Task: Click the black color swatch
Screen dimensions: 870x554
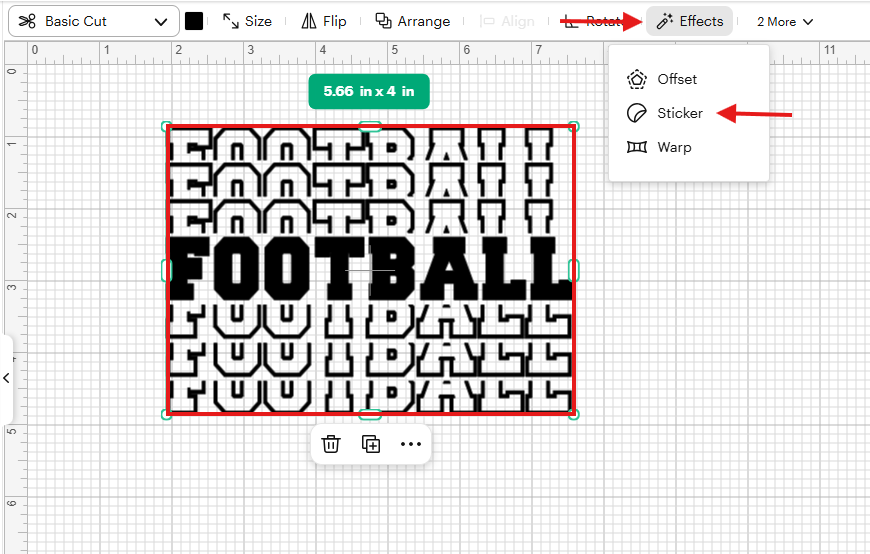Action: click(x=194, y=22)
